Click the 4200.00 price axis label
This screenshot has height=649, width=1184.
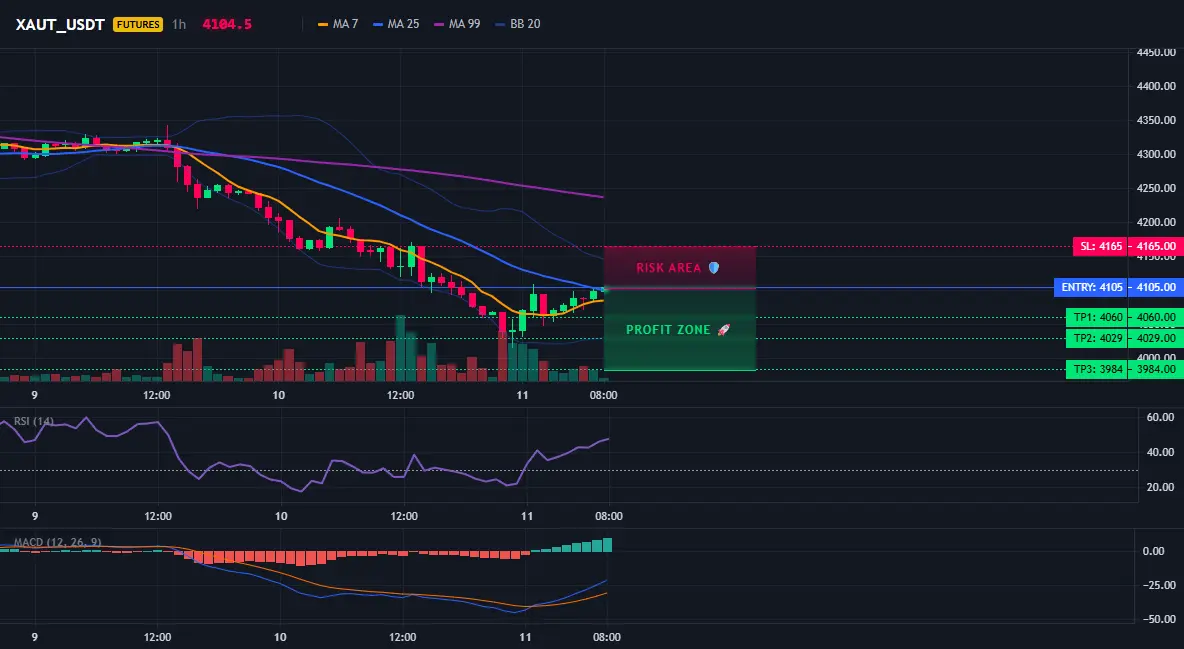click(x=1156, y=222)
